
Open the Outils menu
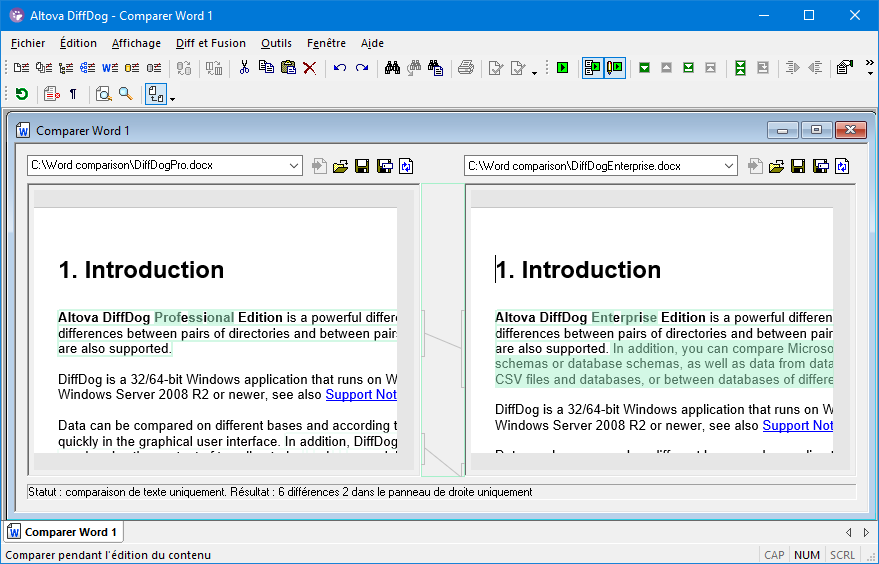coord(276,43)
